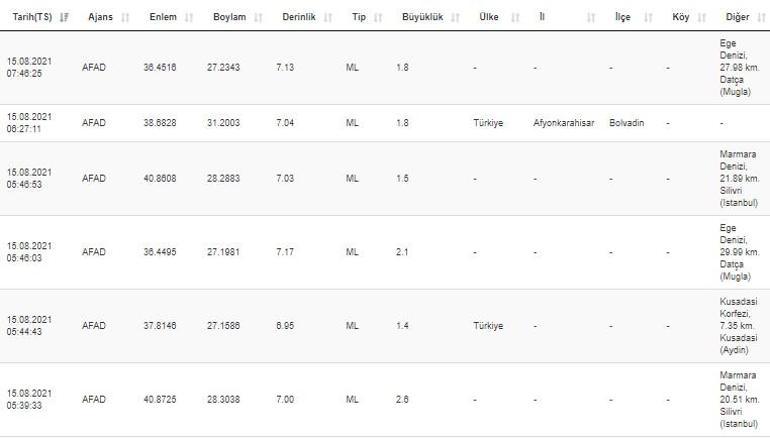Click the 2.6 magnitude value
The width and height of the screenshot is (770, 438).
point(402,400)
